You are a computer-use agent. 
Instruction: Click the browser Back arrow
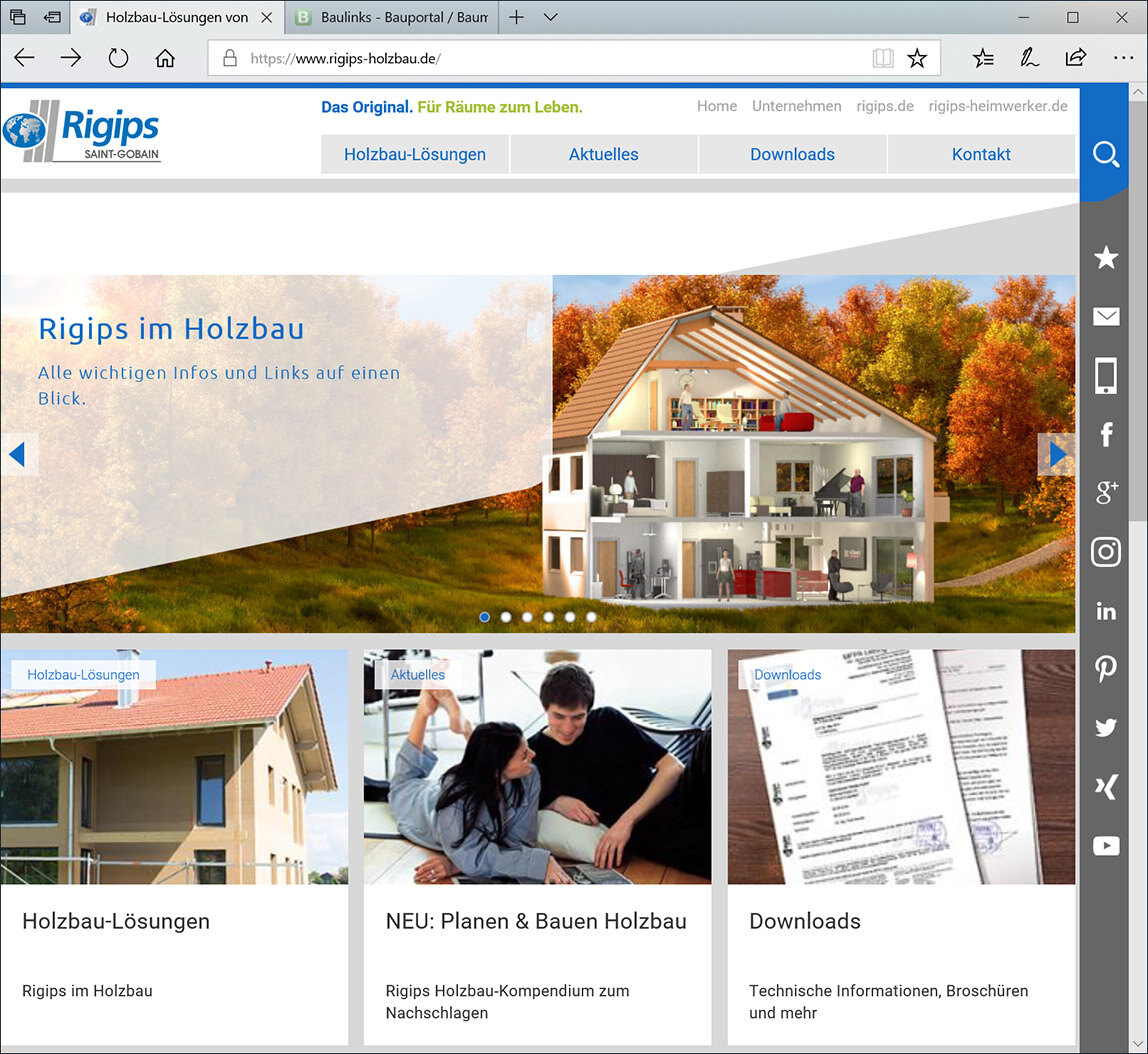(x=24, y=58)
